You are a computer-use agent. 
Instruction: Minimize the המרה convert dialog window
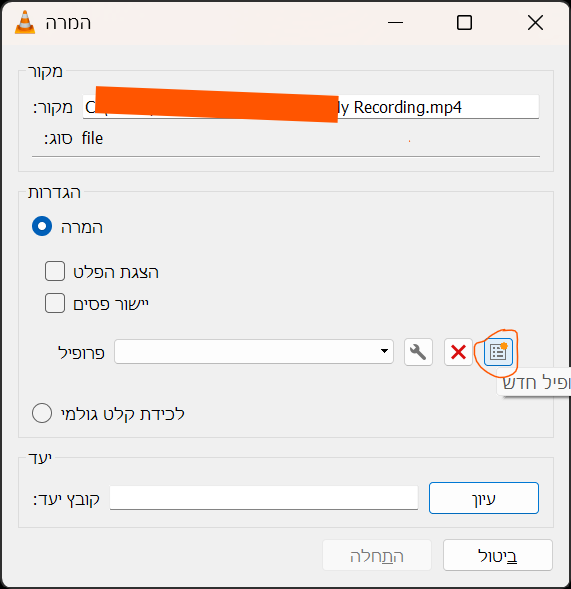395,23
